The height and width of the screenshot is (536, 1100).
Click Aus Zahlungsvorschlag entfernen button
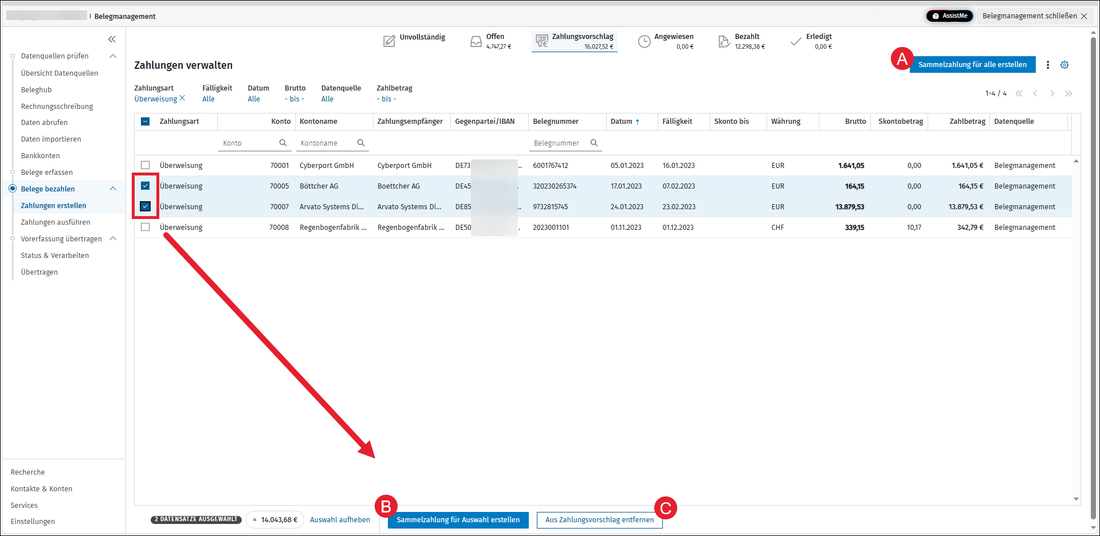pos(600,521)
